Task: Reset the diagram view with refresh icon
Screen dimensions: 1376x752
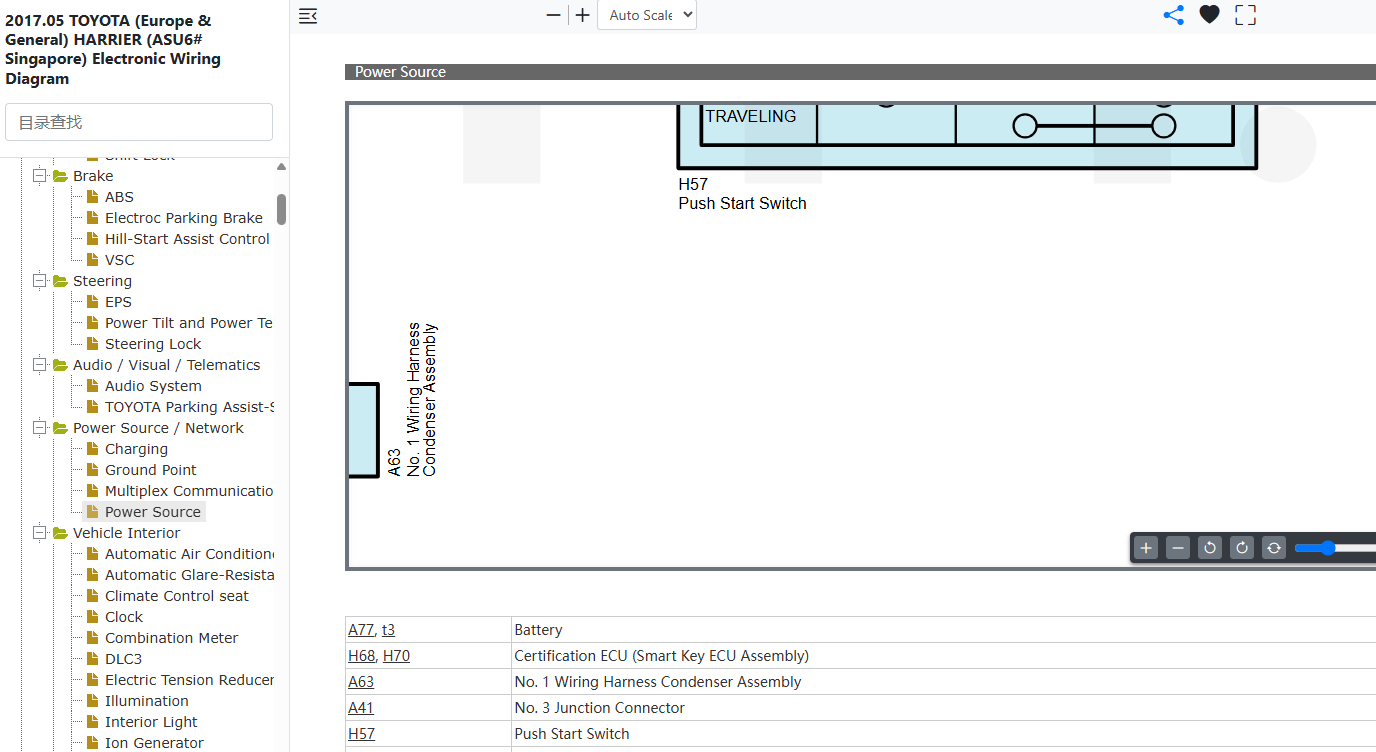Action: pyautogui.click(x=1274, y=548)
